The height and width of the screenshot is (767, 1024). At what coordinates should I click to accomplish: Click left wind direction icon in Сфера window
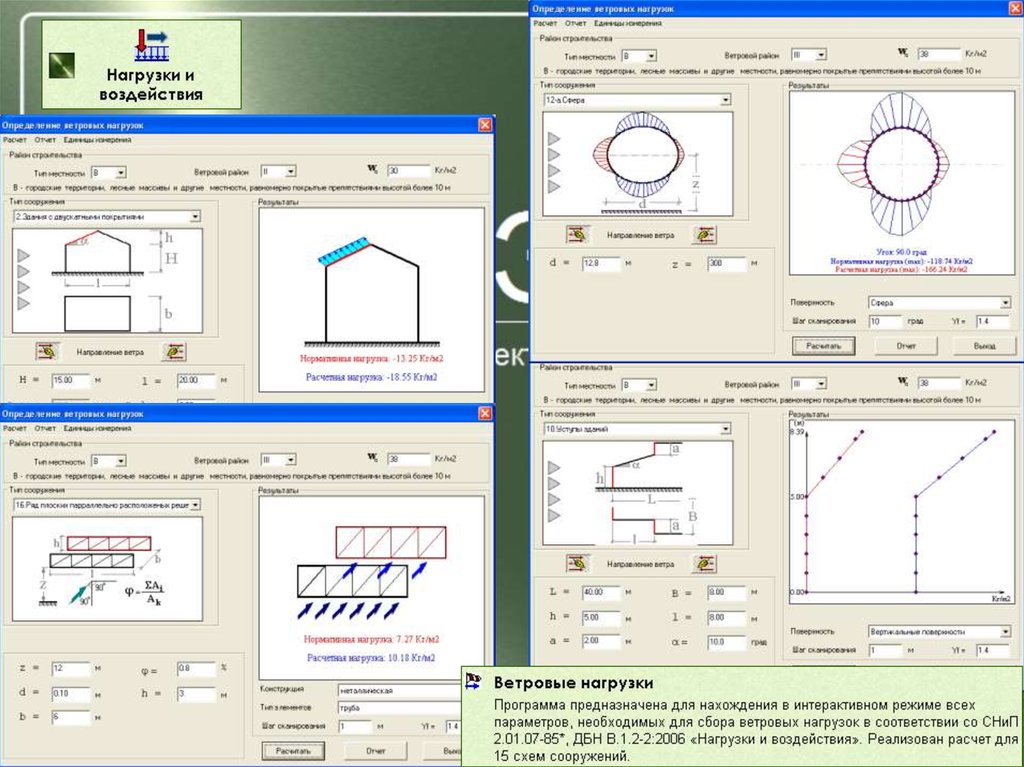(576, 235)
